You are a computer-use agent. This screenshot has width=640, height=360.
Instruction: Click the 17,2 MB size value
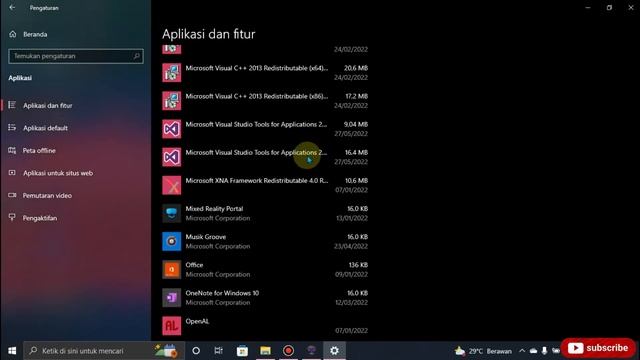(x=356, y=96)
